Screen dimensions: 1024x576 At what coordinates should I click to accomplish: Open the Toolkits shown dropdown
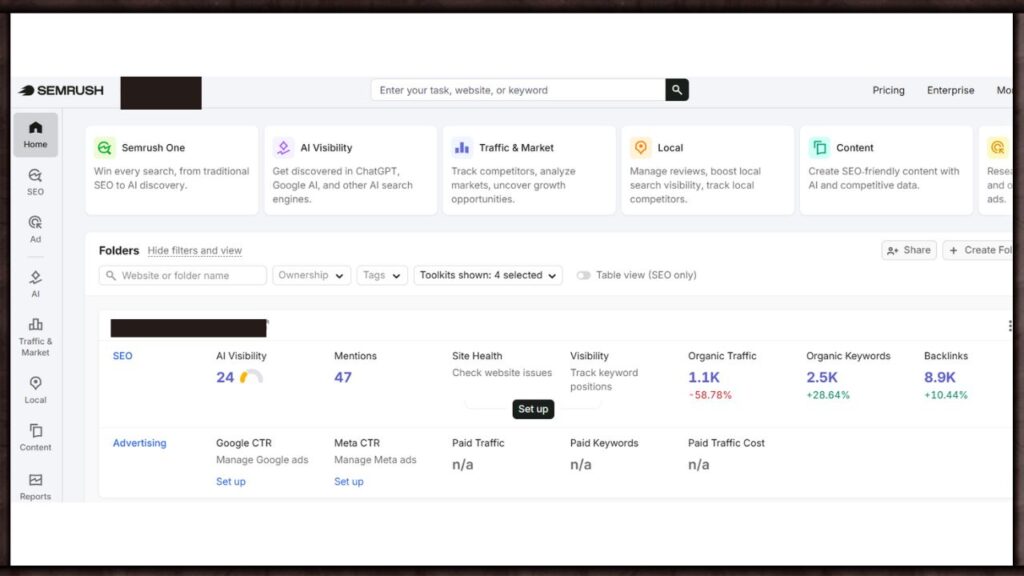click(x=488, y=276)
